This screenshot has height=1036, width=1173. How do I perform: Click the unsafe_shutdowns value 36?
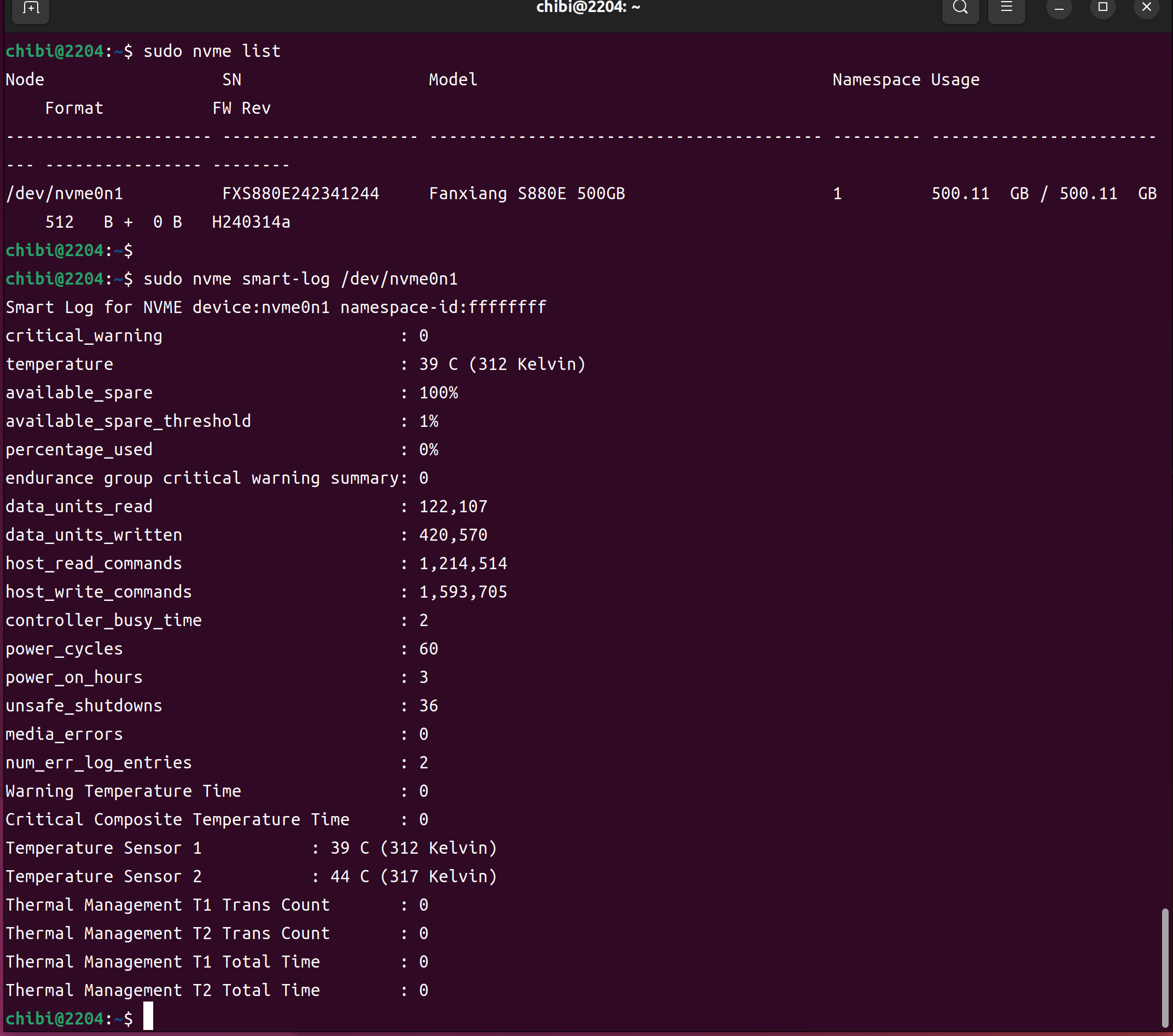[429, 706]
